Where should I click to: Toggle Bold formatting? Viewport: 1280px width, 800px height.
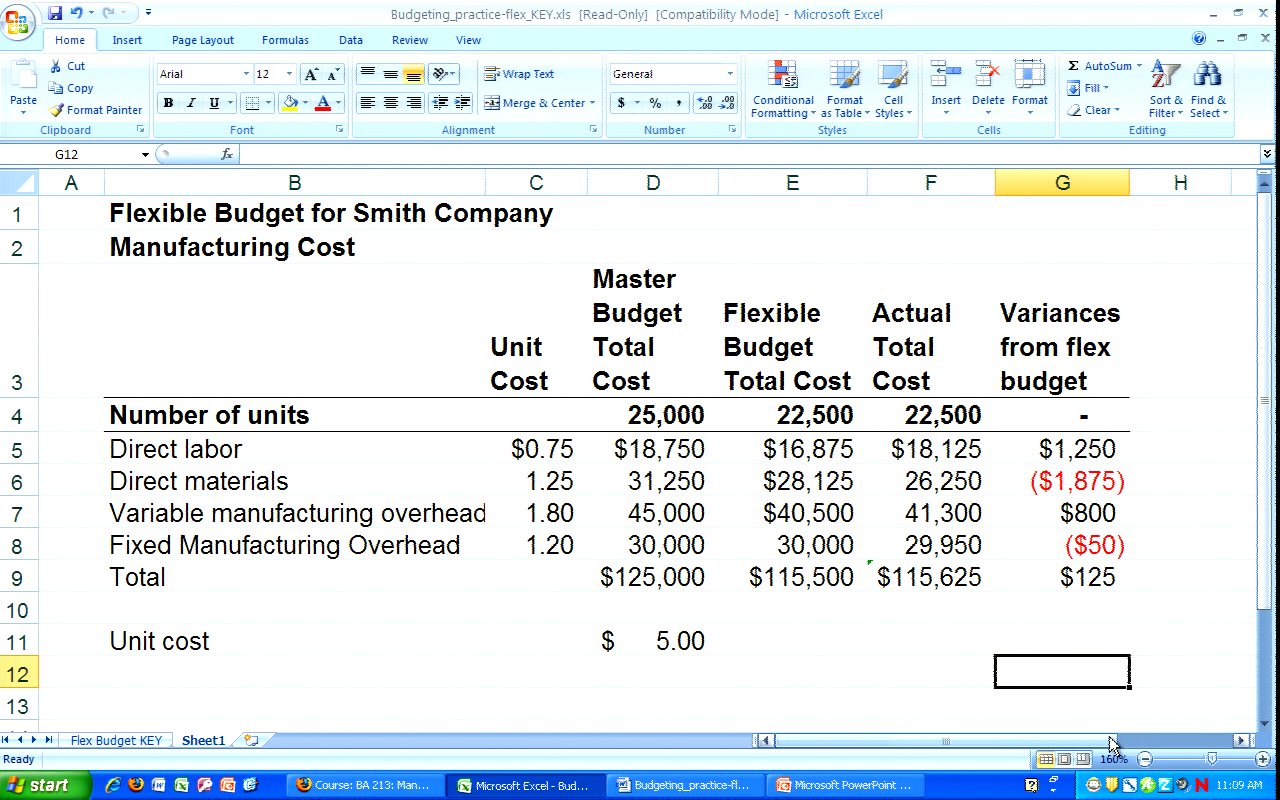pyautogui.click(x=168, y=103)
